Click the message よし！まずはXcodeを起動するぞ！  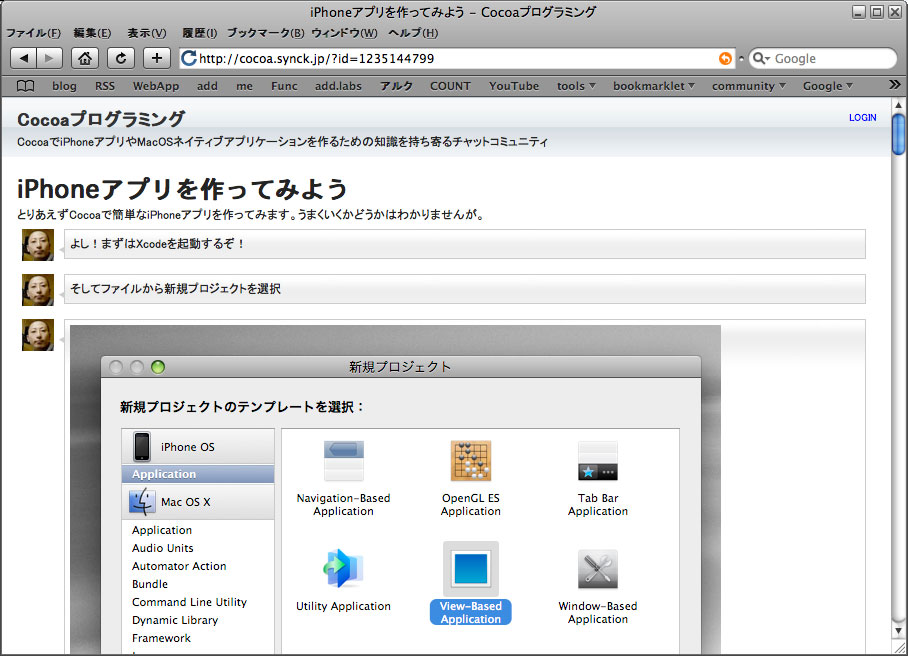(x=464, y=244)
